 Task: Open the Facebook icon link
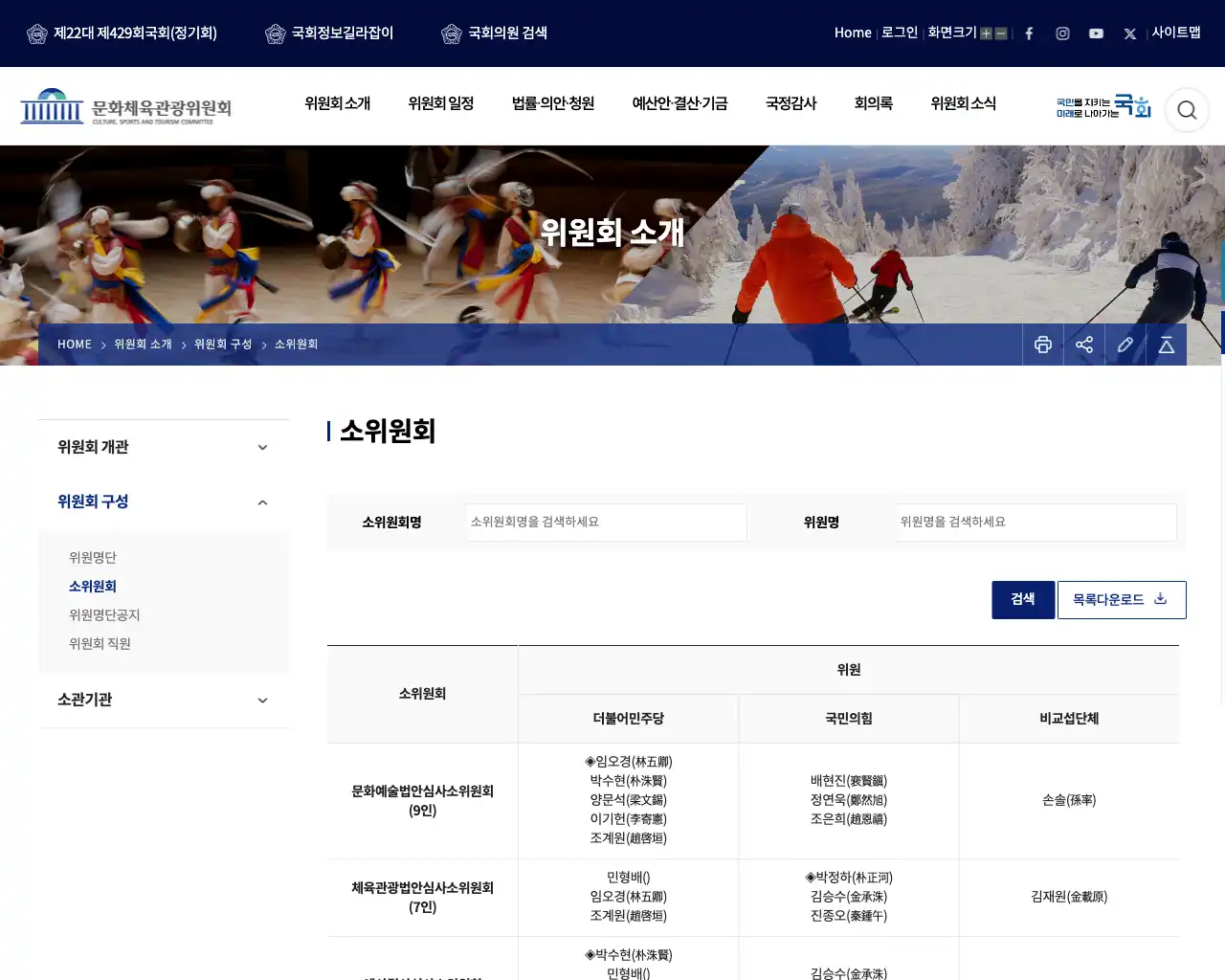tap(1029, 33)
